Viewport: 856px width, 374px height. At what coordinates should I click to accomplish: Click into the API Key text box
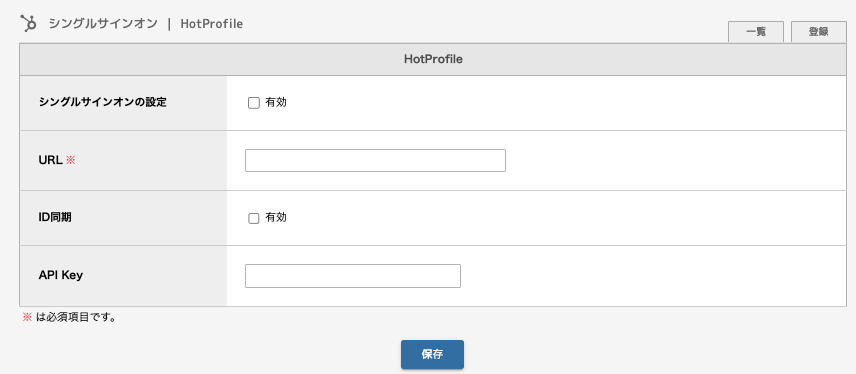(353, 276)
